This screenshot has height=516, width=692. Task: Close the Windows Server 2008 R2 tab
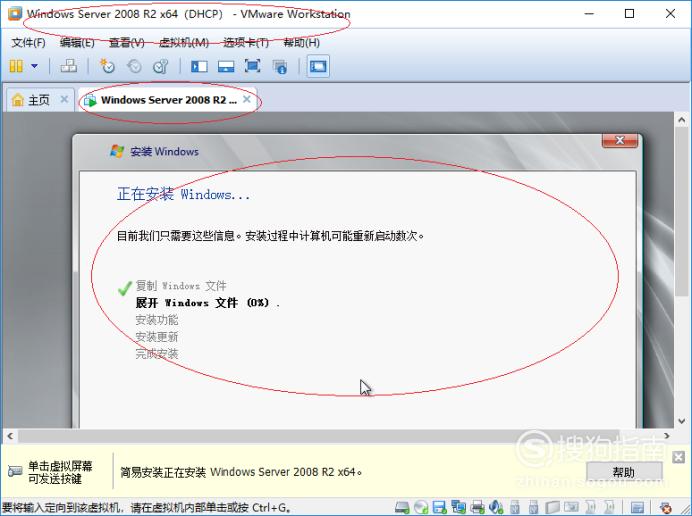click(x=247, y=99)
